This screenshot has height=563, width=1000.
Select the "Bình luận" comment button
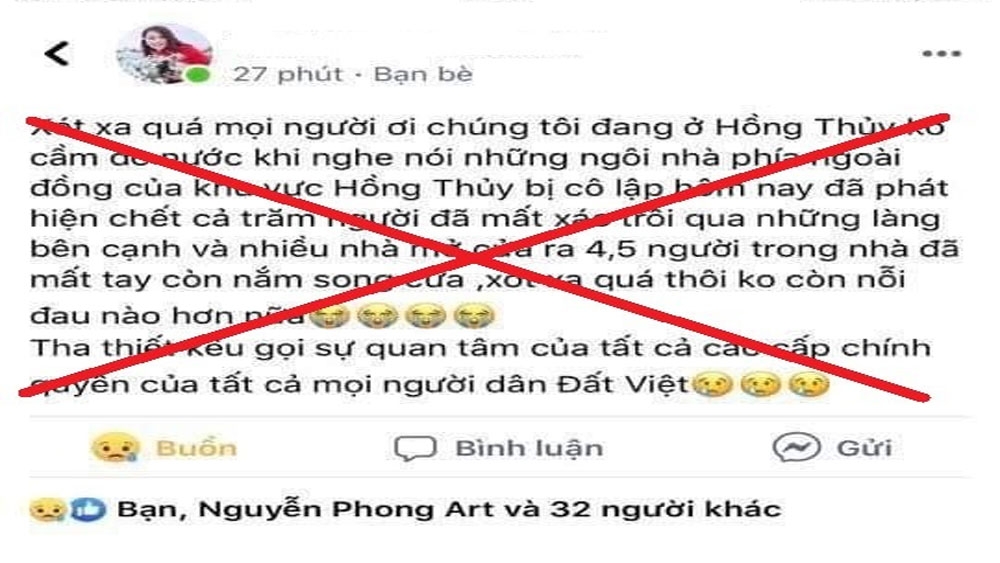pos(529,448)
